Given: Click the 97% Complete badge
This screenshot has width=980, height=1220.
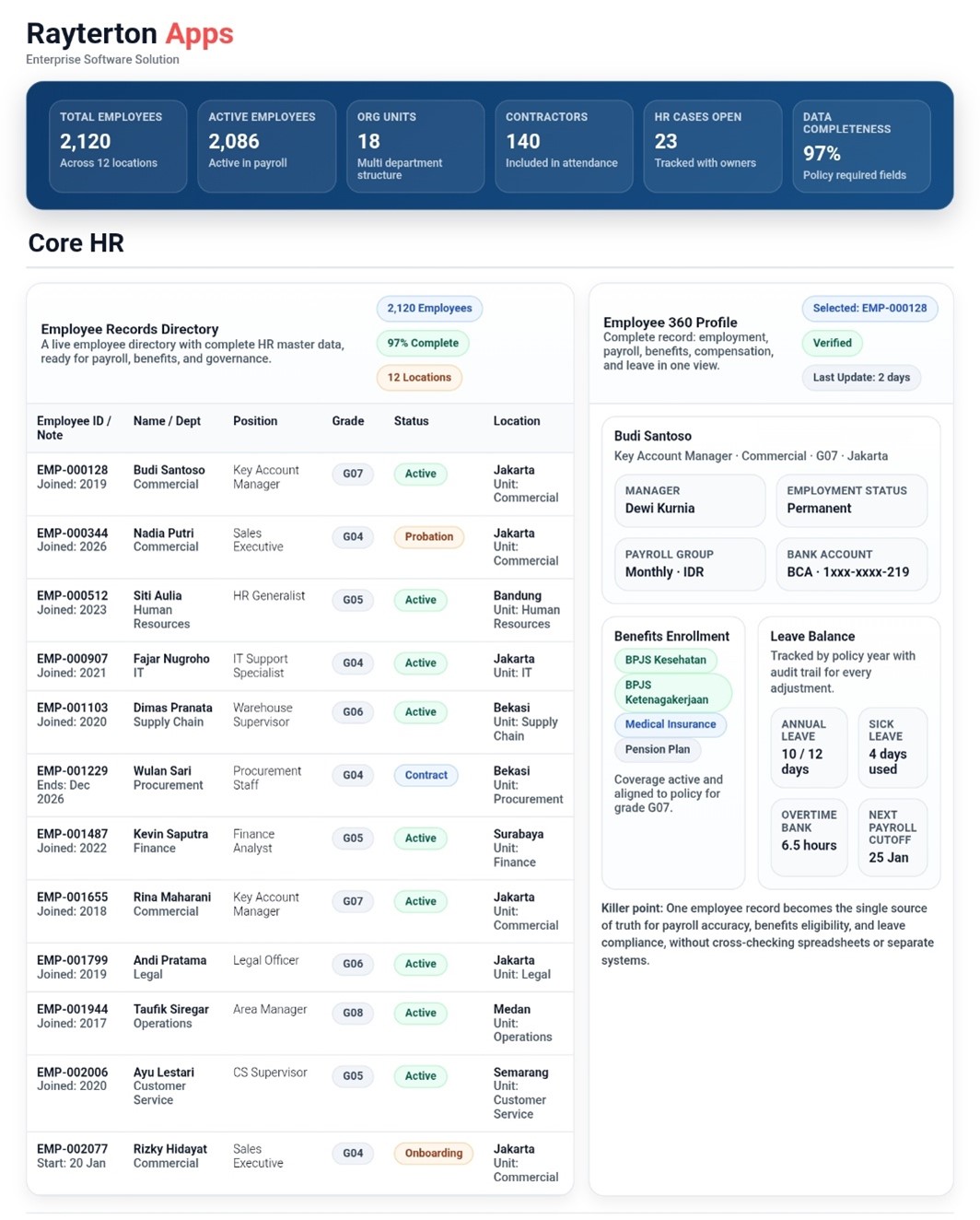Looking at the screenshot, I should [x=423, y=343].
